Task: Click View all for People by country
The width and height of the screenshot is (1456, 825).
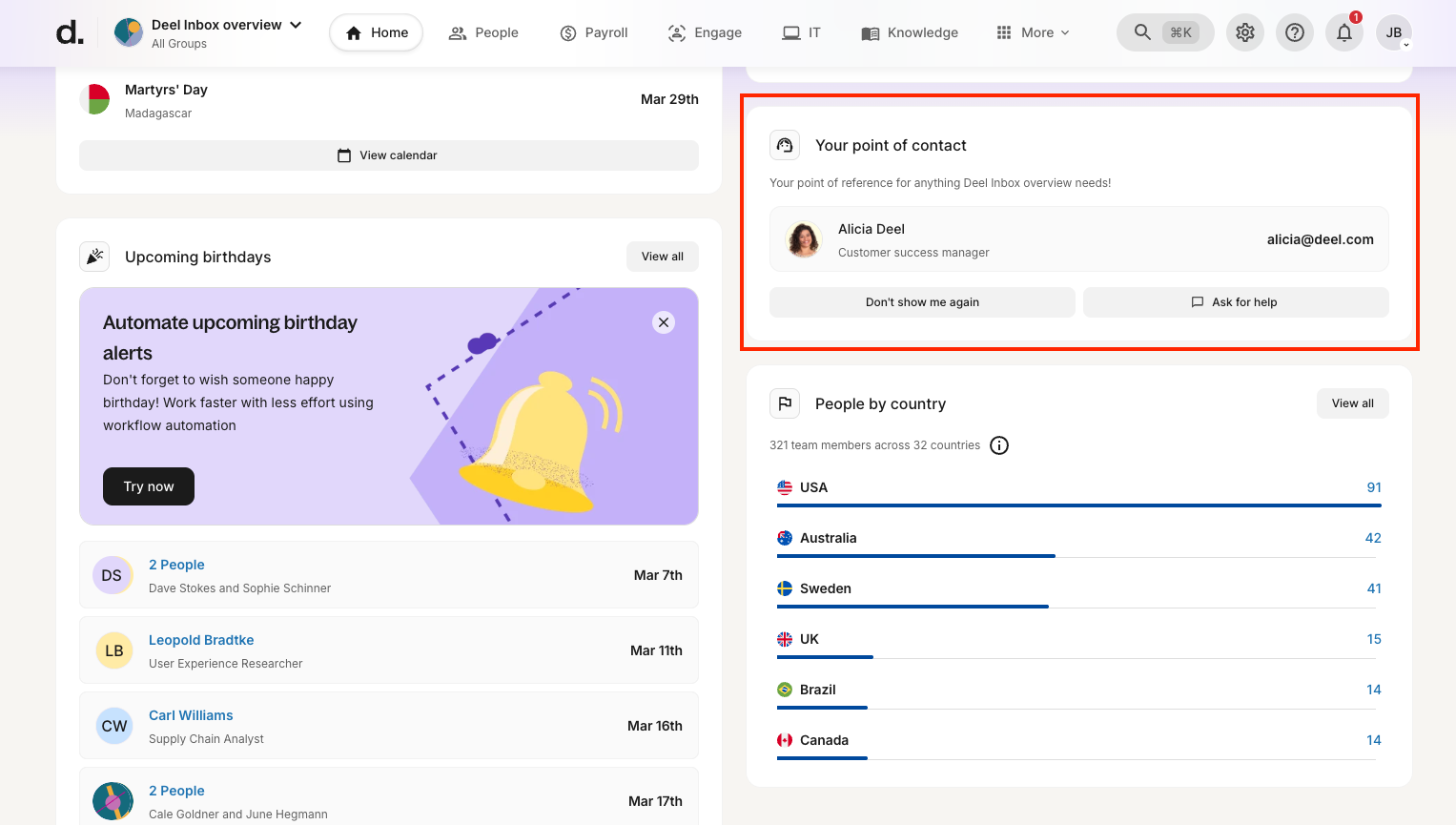Action: (1353, 403)
